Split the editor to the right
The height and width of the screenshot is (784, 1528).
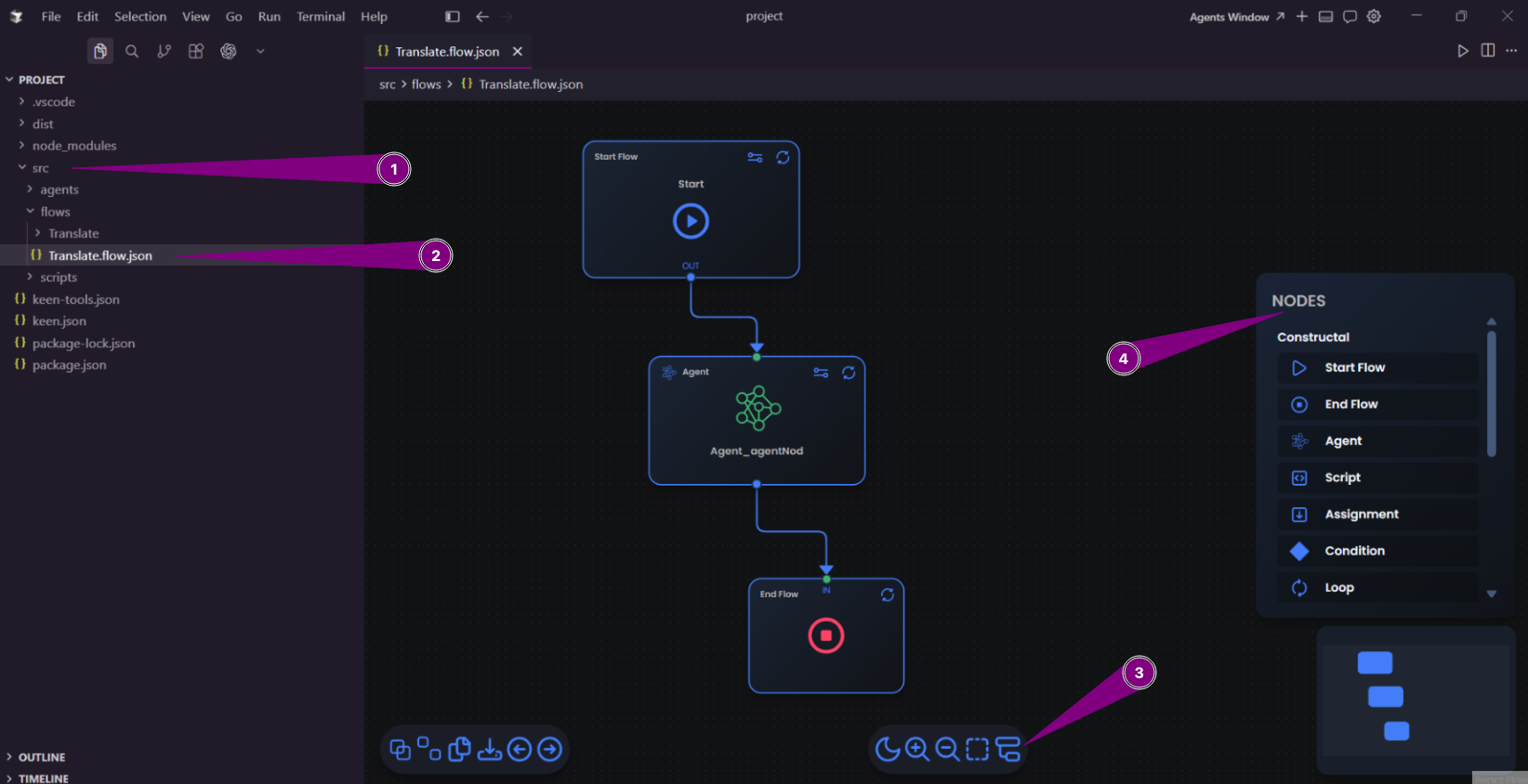tap(1488, 50)
